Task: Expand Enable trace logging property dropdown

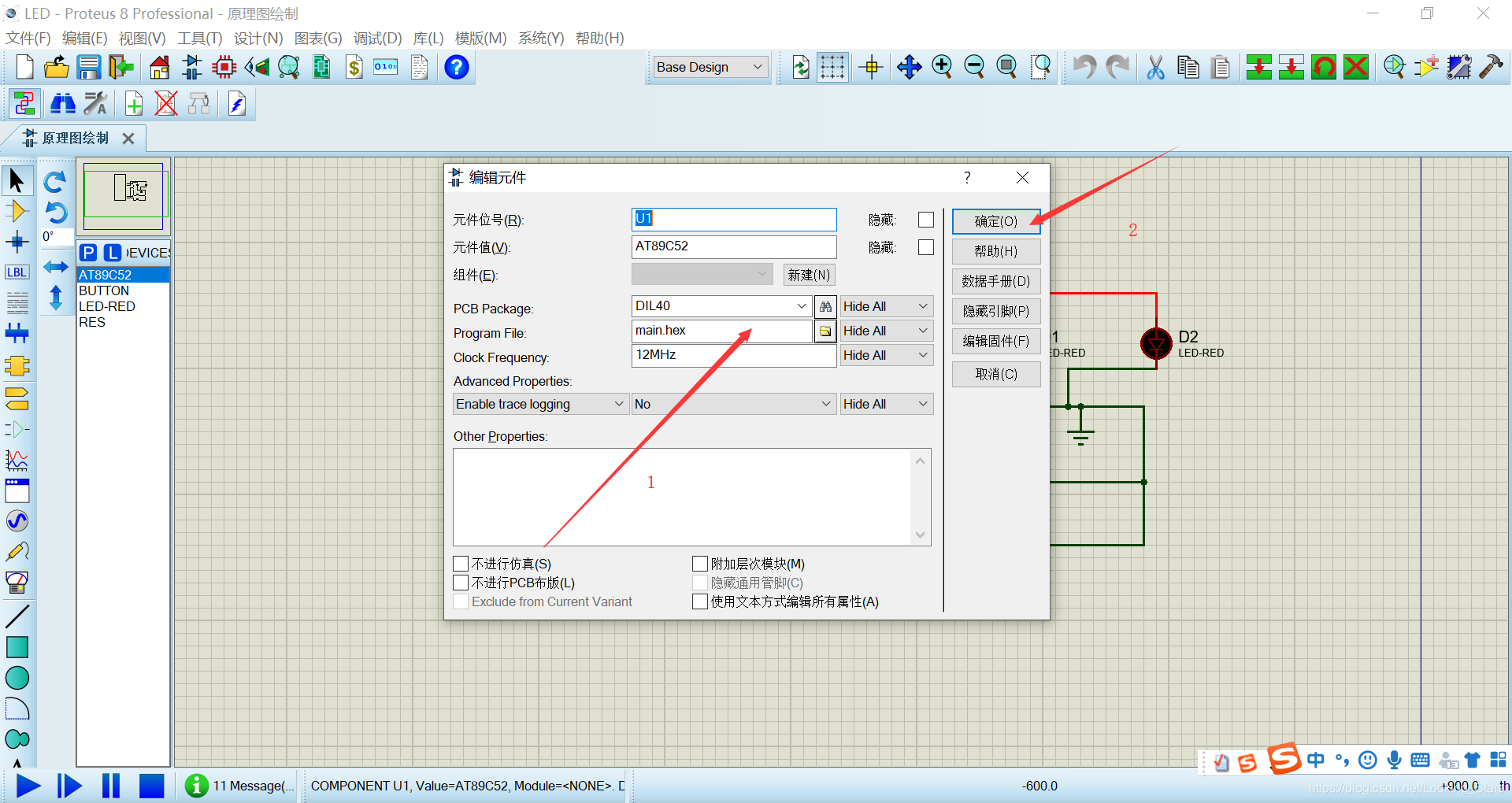Action: coord(541,404)
